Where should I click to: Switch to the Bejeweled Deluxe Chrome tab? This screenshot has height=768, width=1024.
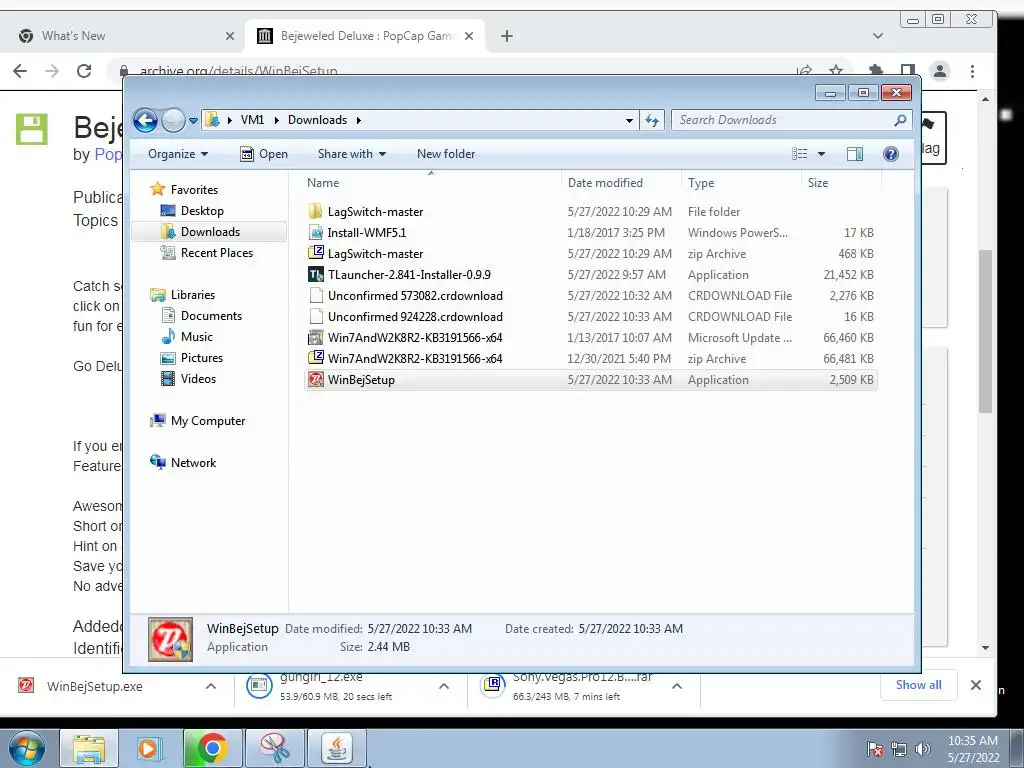pos(366,36)
